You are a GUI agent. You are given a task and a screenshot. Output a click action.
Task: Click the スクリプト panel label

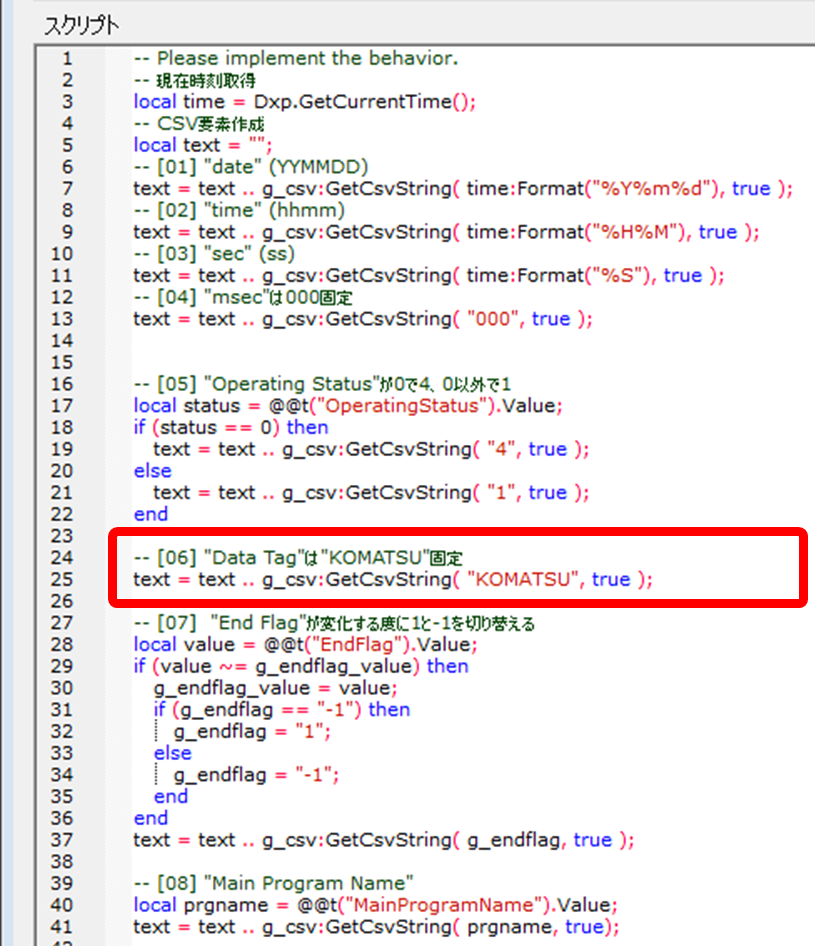79,26
